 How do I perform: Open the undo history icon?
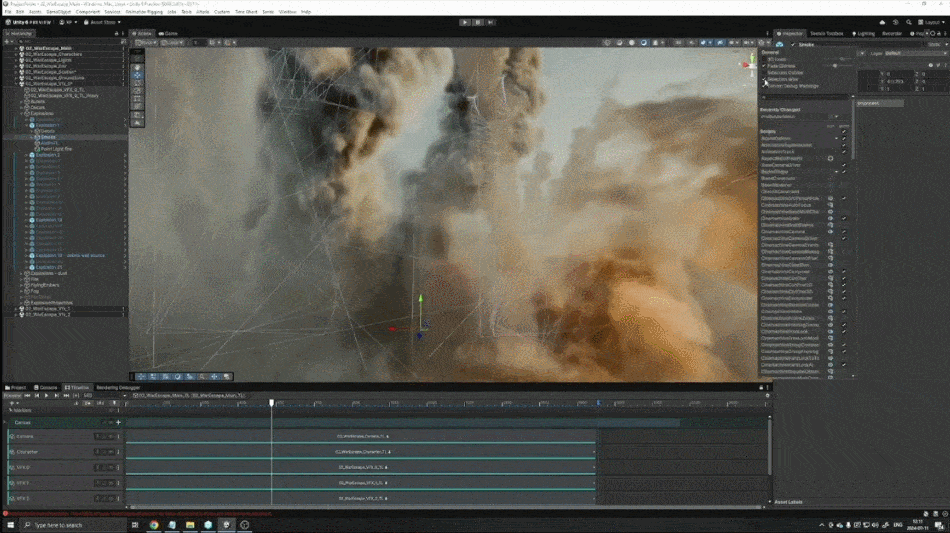click(895, 22)
